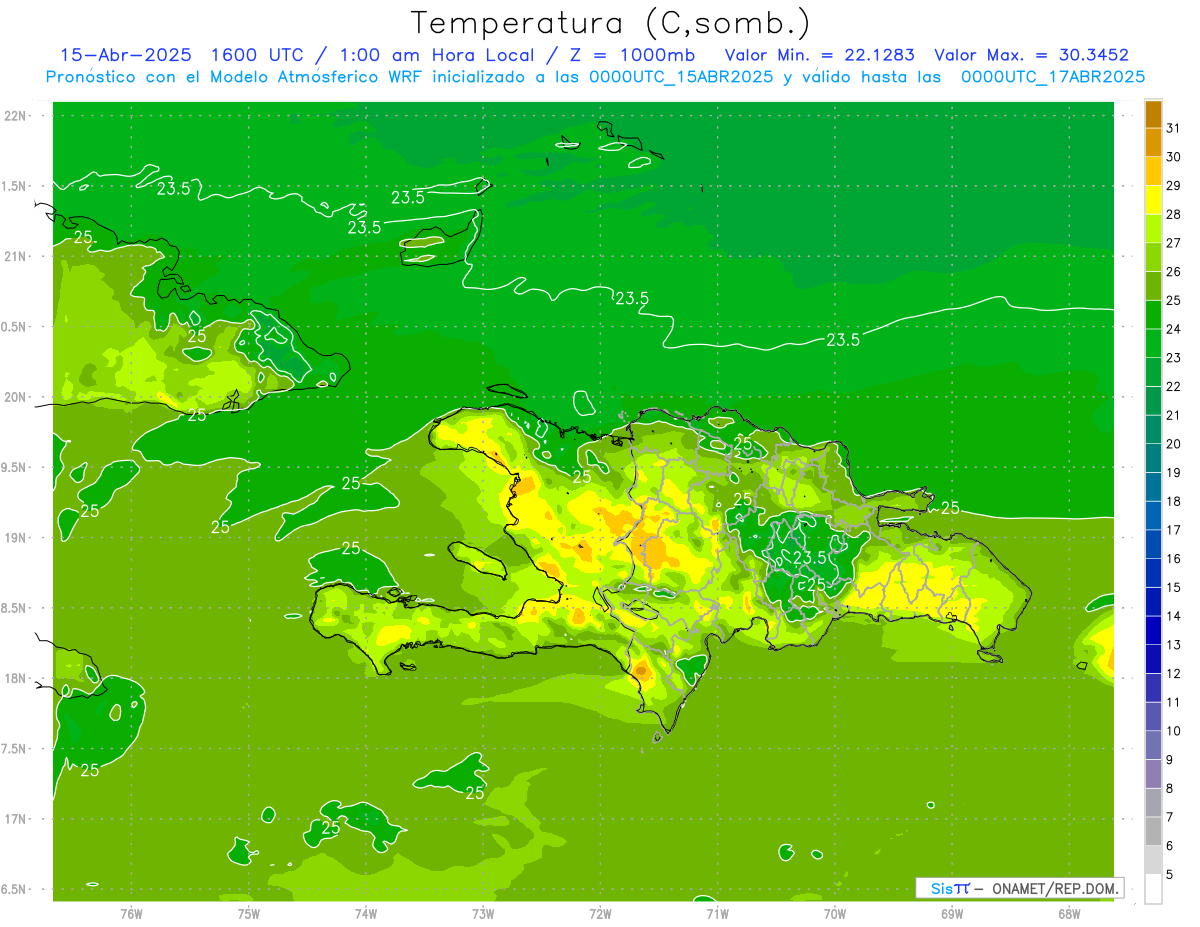Click the "72W" longitude axis label
Image resolution: width=1200 pixels, height=927 pixels.
[600, 914]
